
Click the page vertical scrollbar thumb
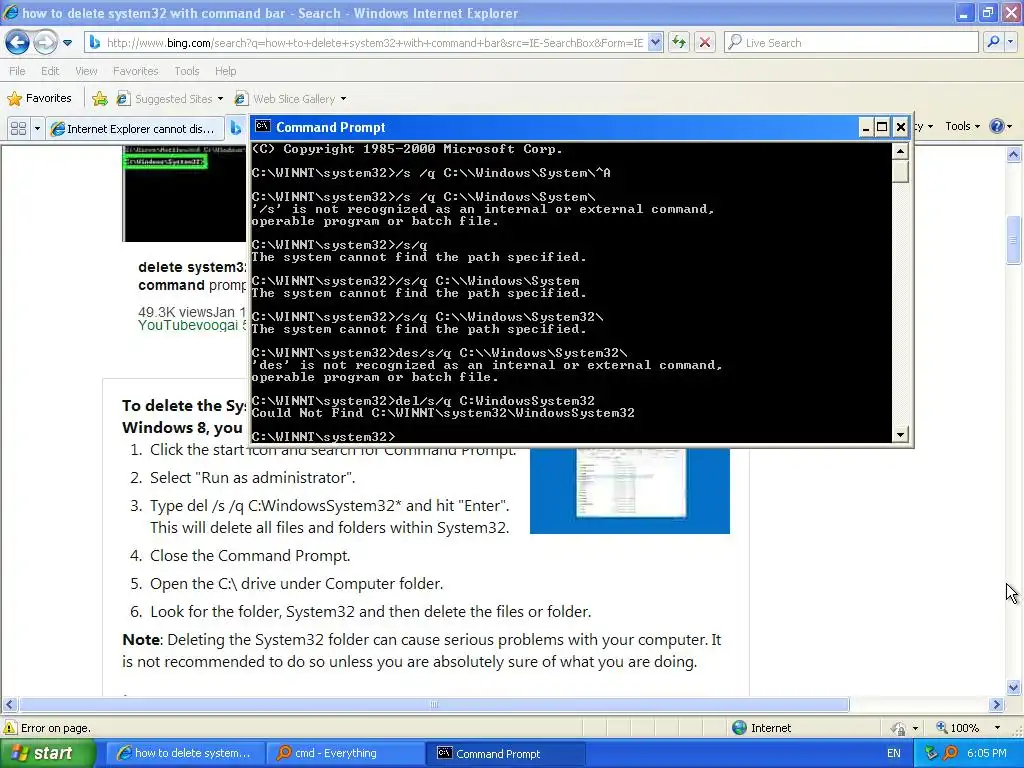[x=1014, y=240]
